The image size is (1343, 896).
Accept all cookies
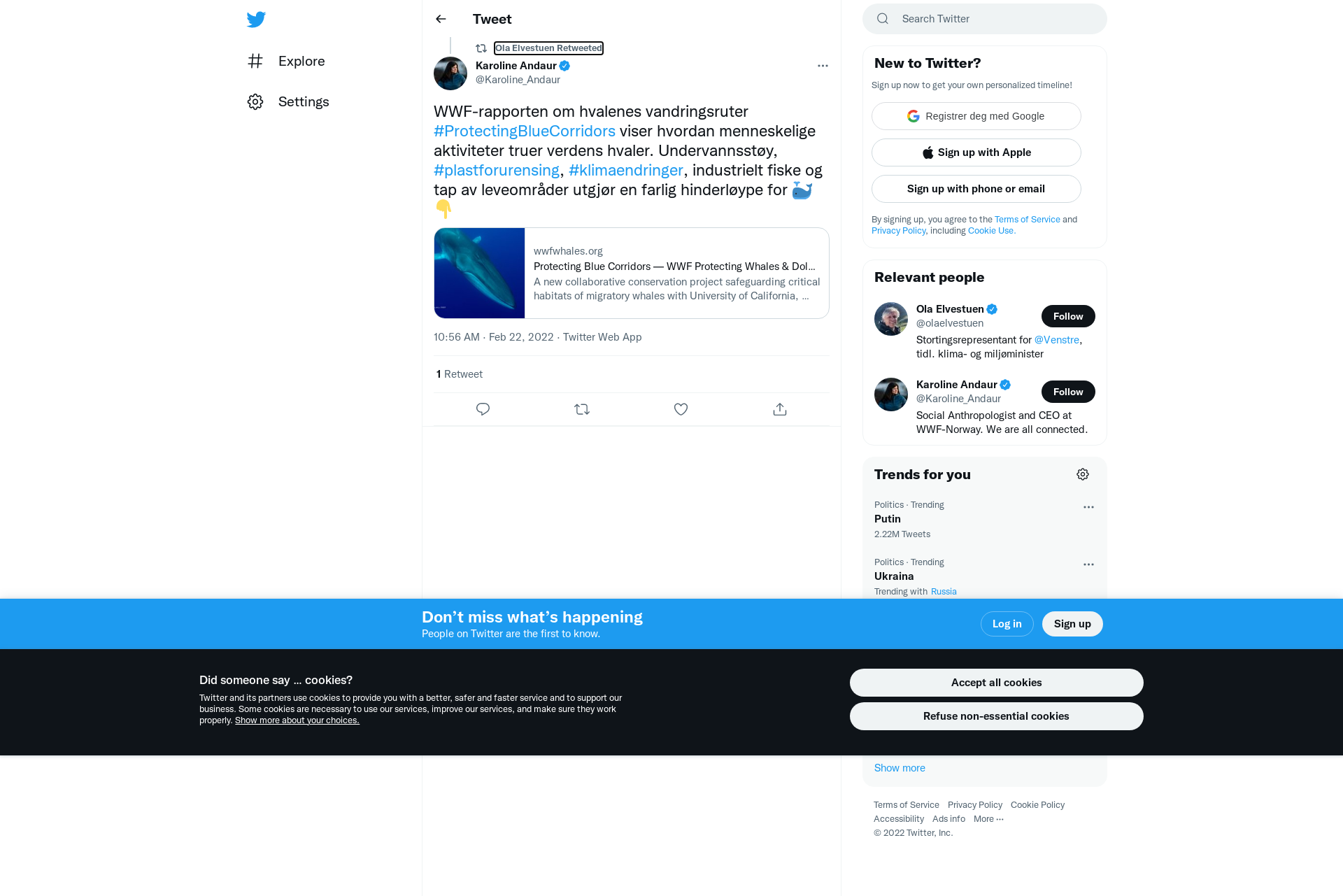point(996,683)
